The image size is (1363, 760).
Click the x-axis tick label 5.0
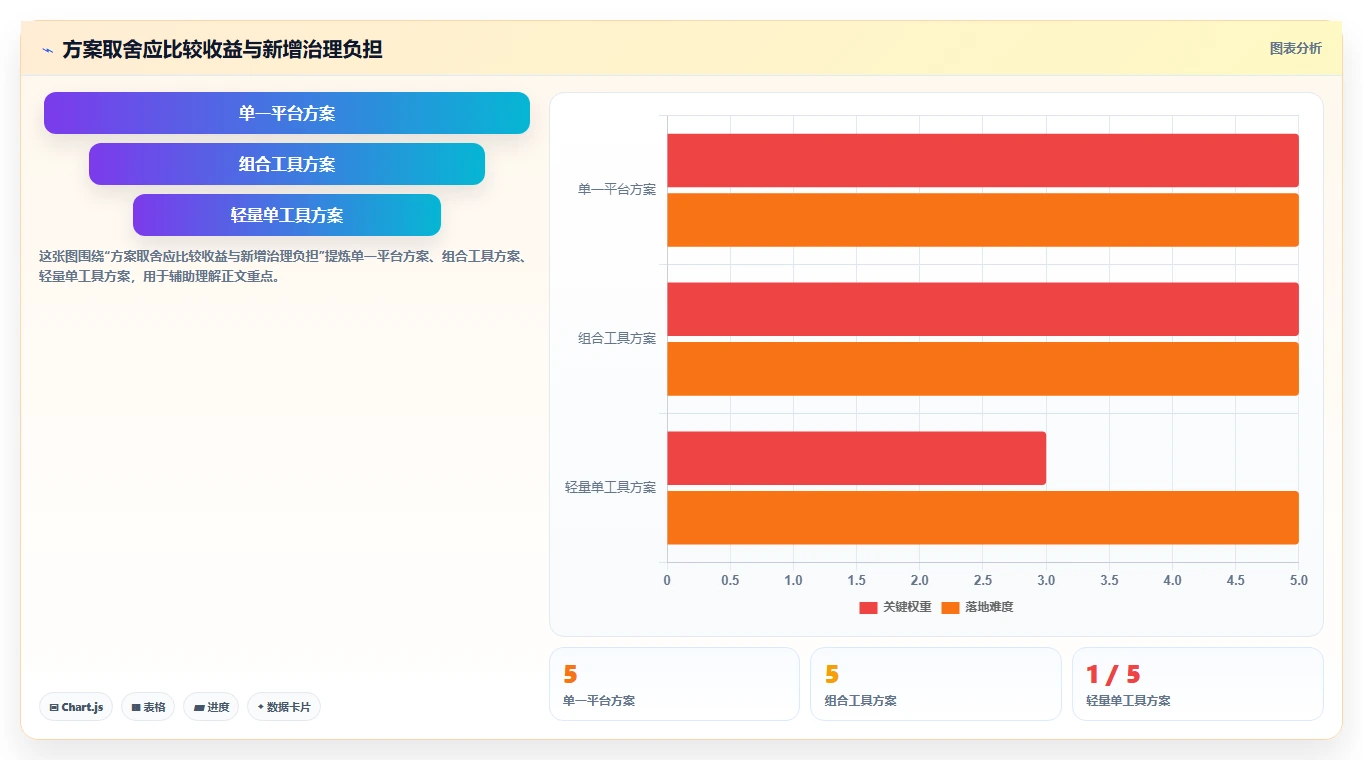(x=1298, y=580)
